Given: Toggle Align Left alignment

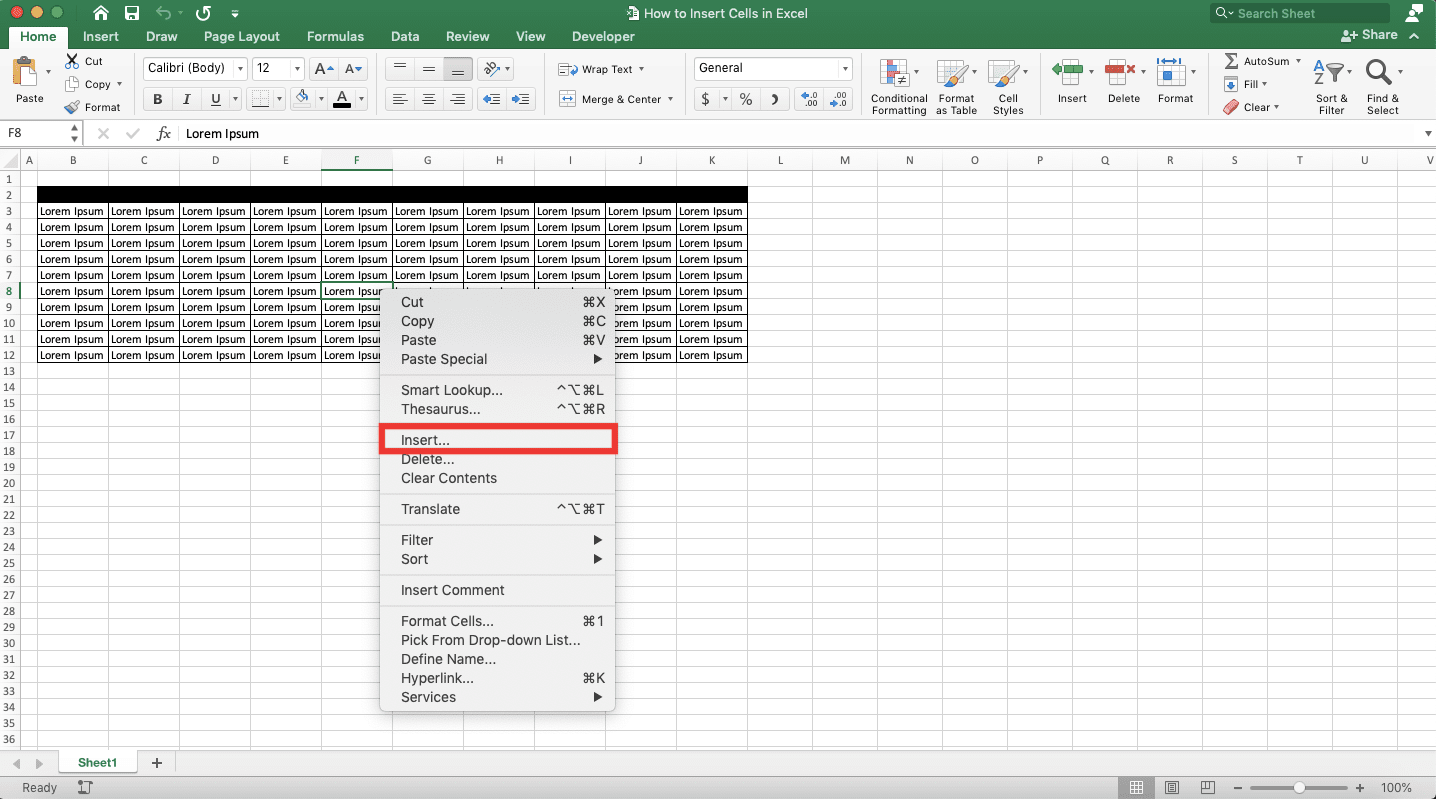Looking at the screenshot, I should click(x=399, y=99).
